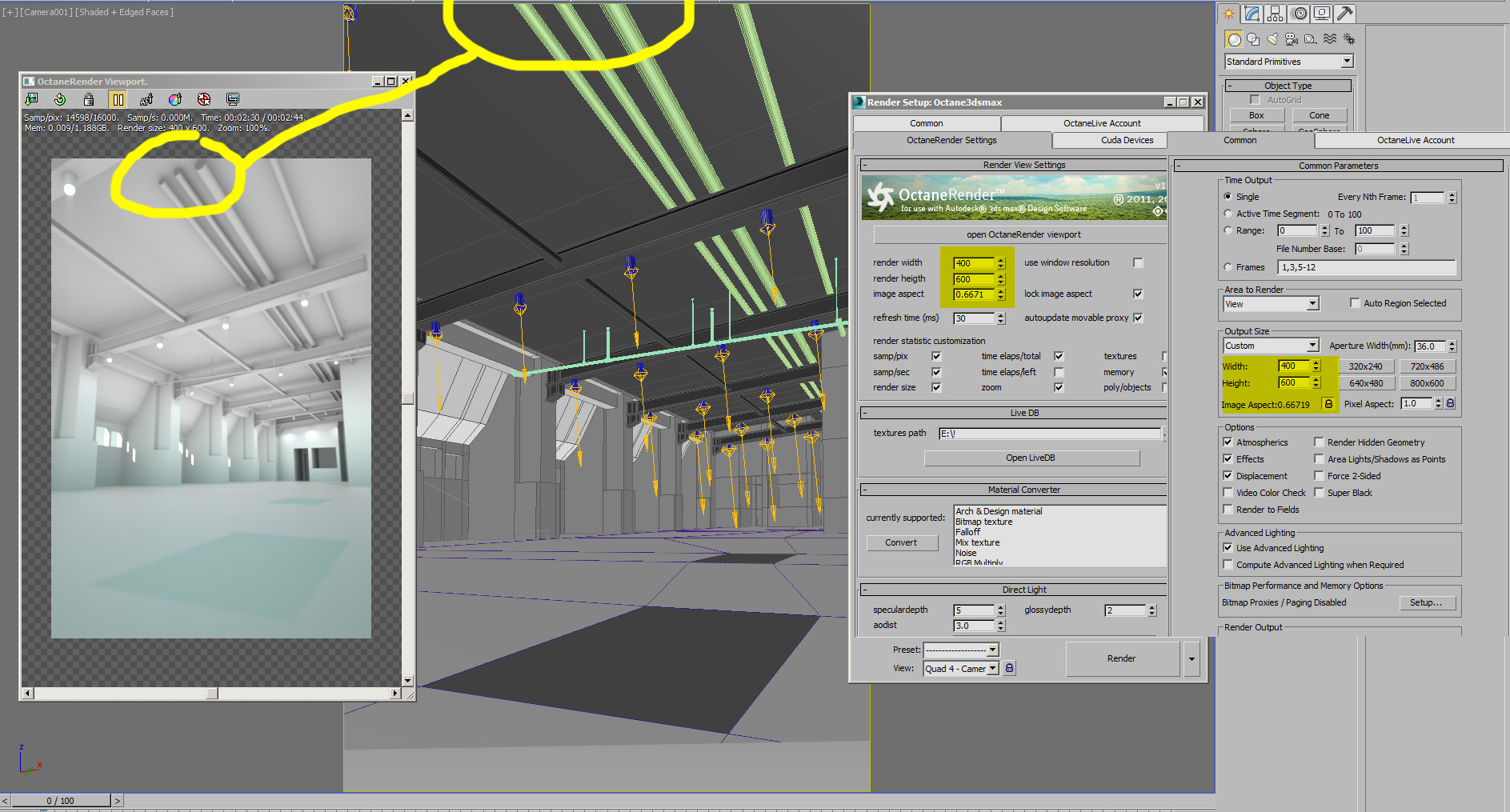Activate the autofocus picker (AF) icon

(146, 99)
